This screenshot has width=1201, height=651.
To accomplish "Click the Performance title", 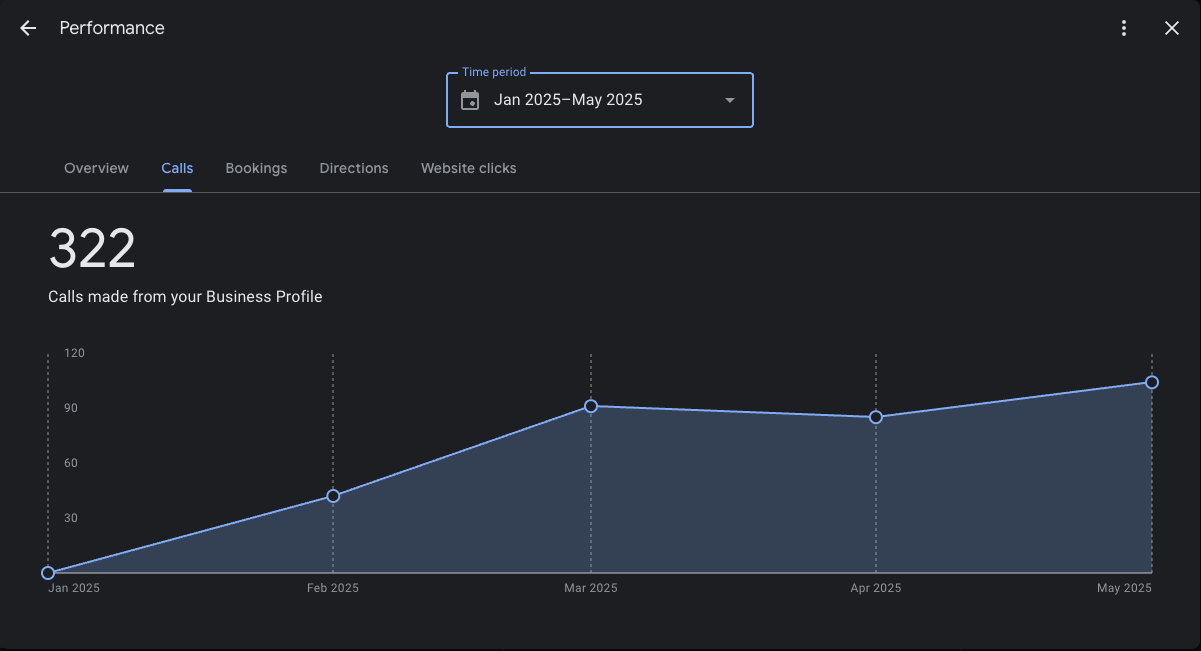I will [112, 28].
